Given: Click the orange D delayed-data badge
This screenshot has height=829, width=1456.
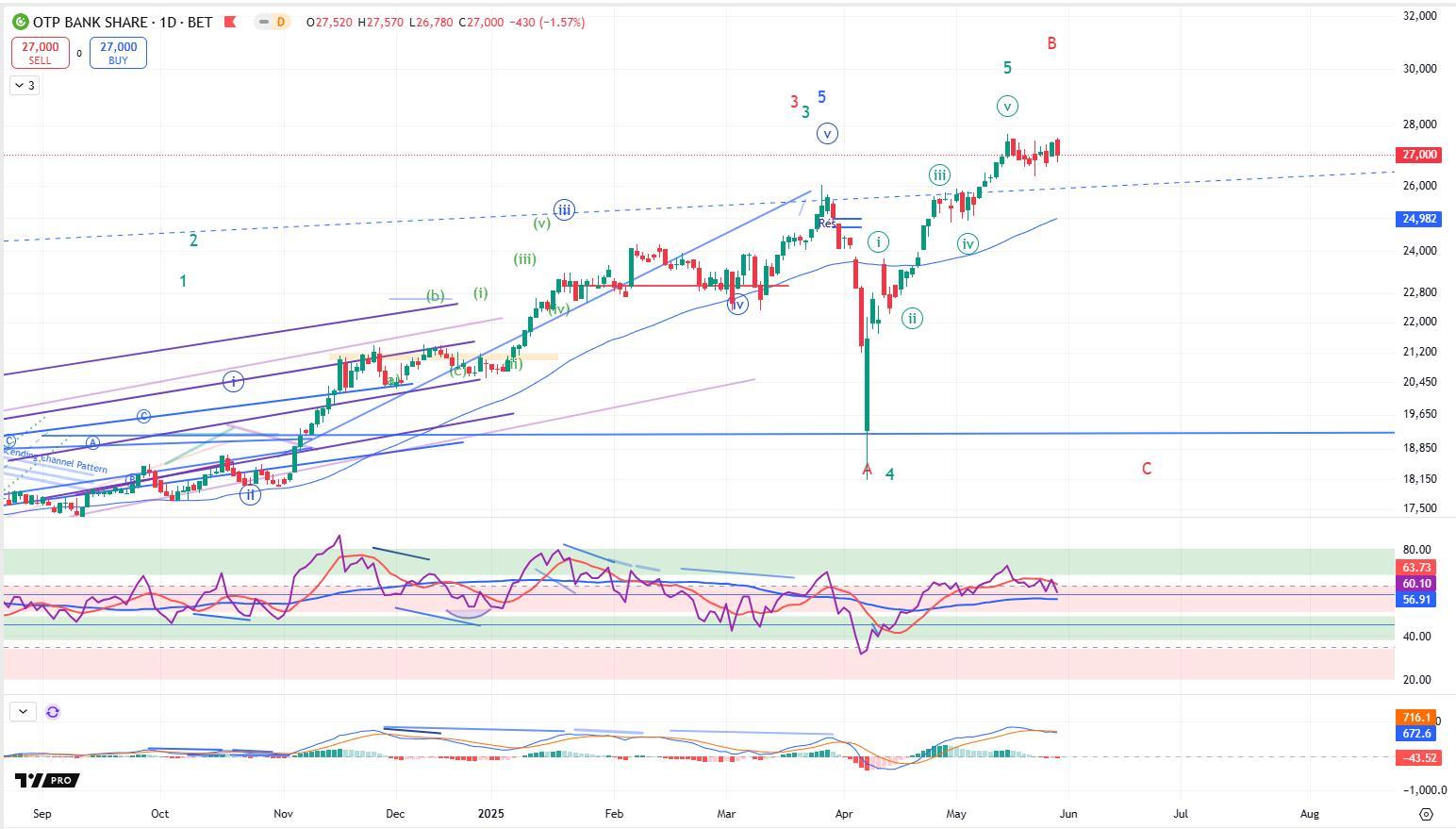Looking at the screenshot, I should 280,22.
